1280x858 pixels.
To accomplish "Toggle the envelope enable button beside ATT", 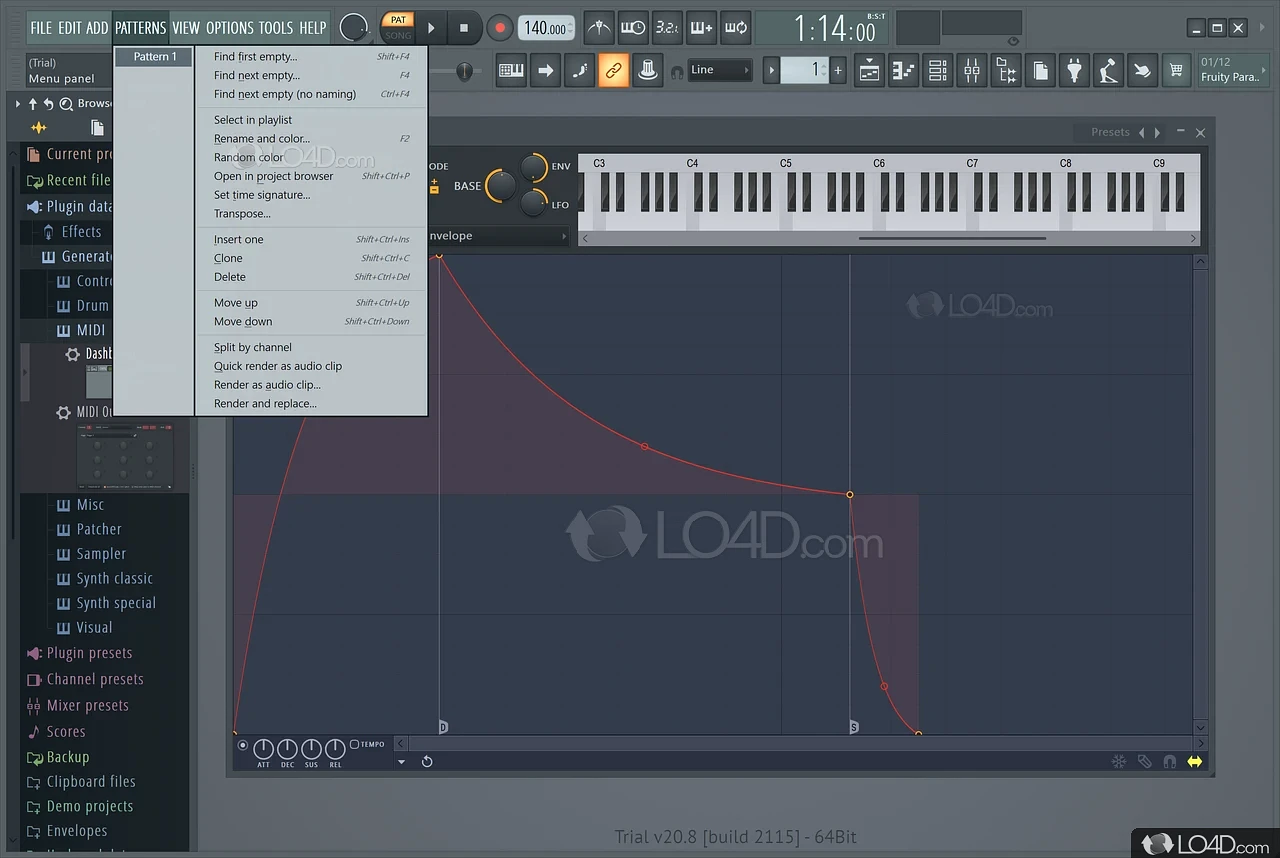I will [242, 745].
